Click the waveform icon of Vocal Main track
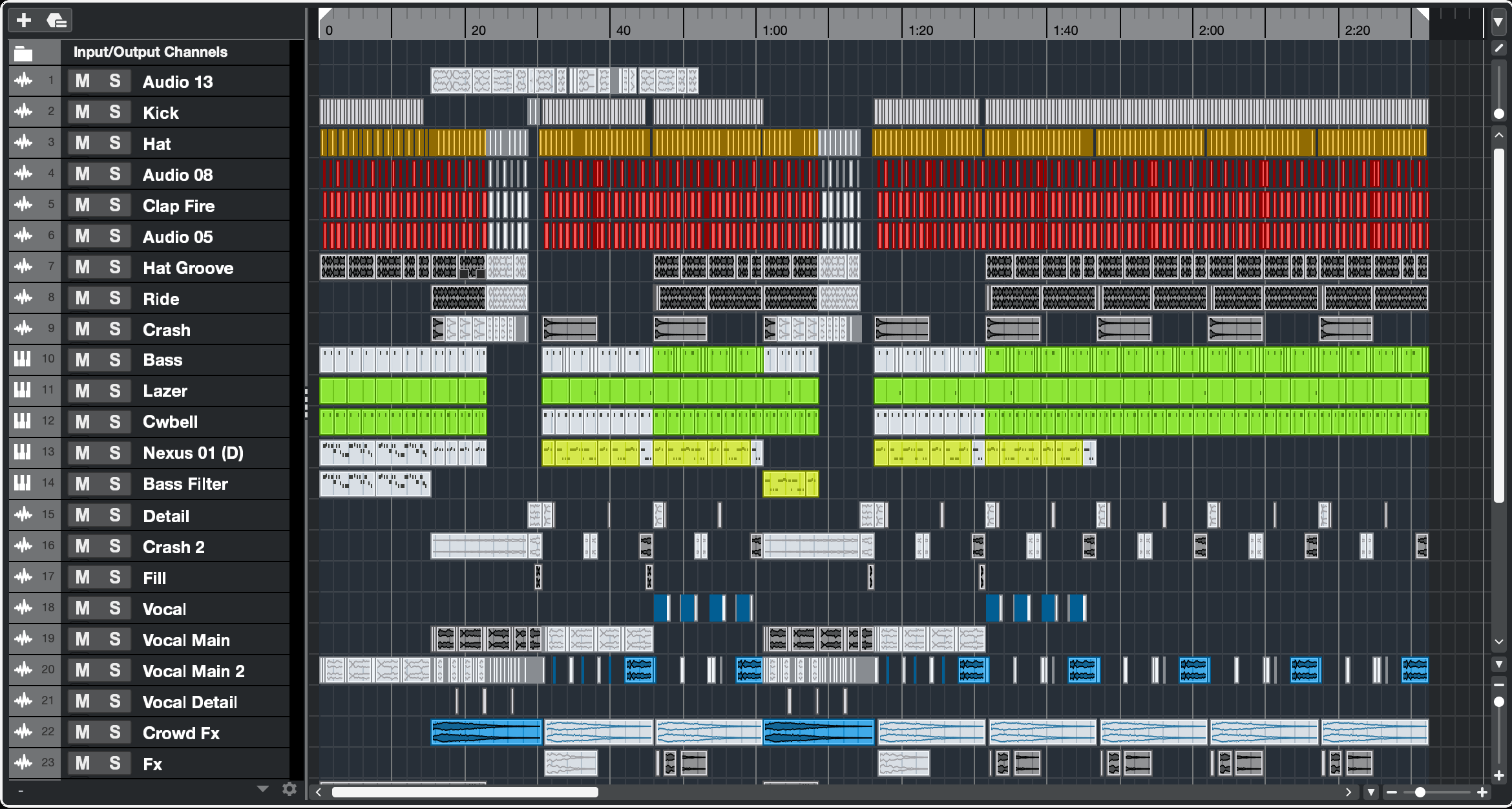 (24, 639)
